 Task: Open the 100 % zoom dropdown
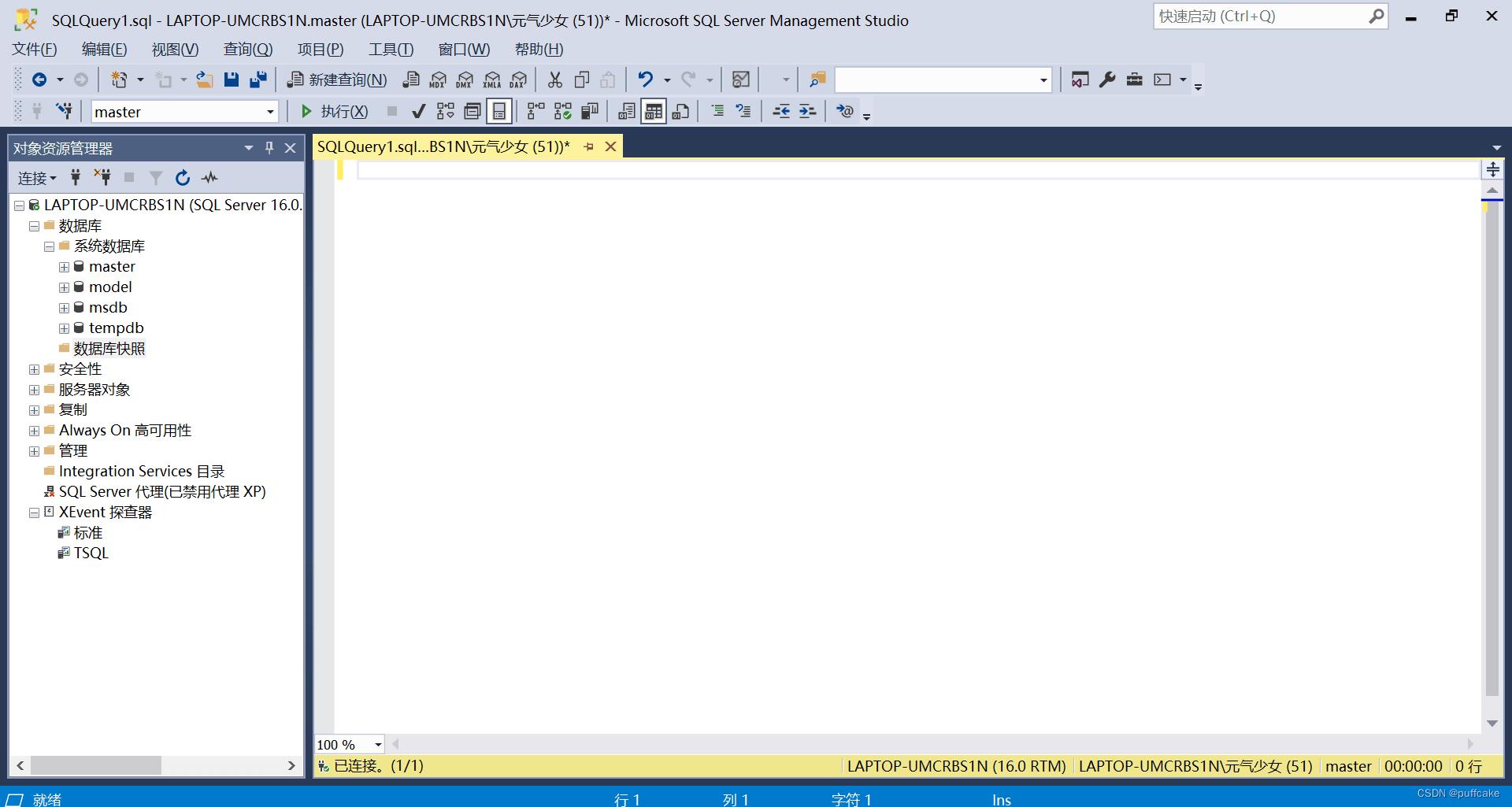click(x=378, y=745)
